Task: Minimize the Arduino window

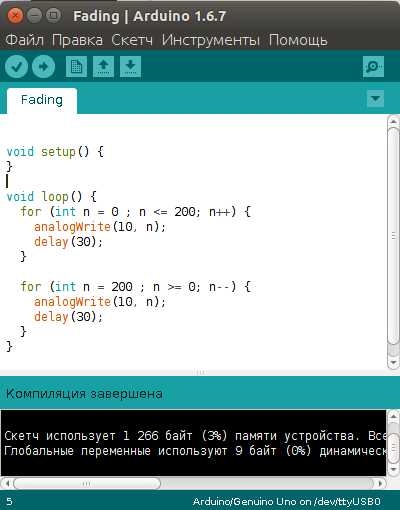Action: click(34, 16)
